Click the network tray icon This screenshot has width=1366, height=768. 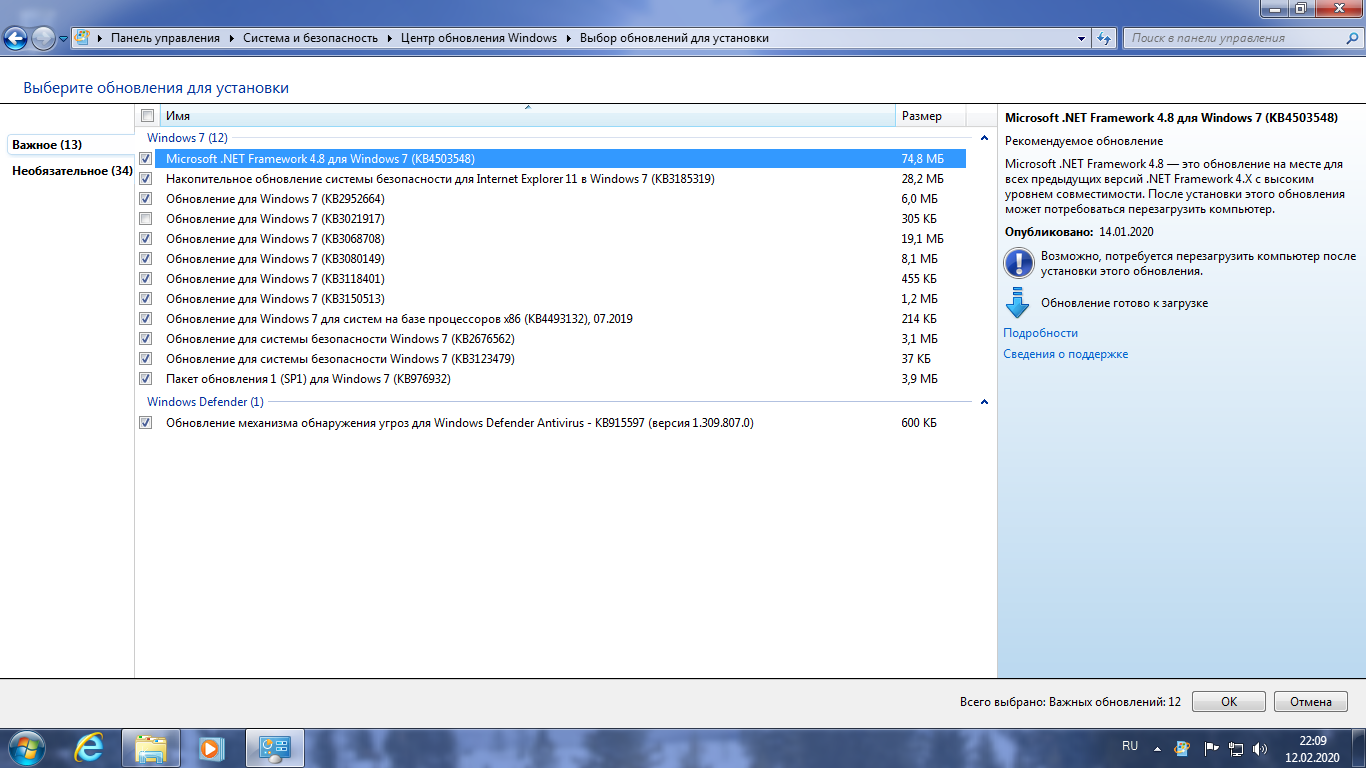click(1236, 748)
